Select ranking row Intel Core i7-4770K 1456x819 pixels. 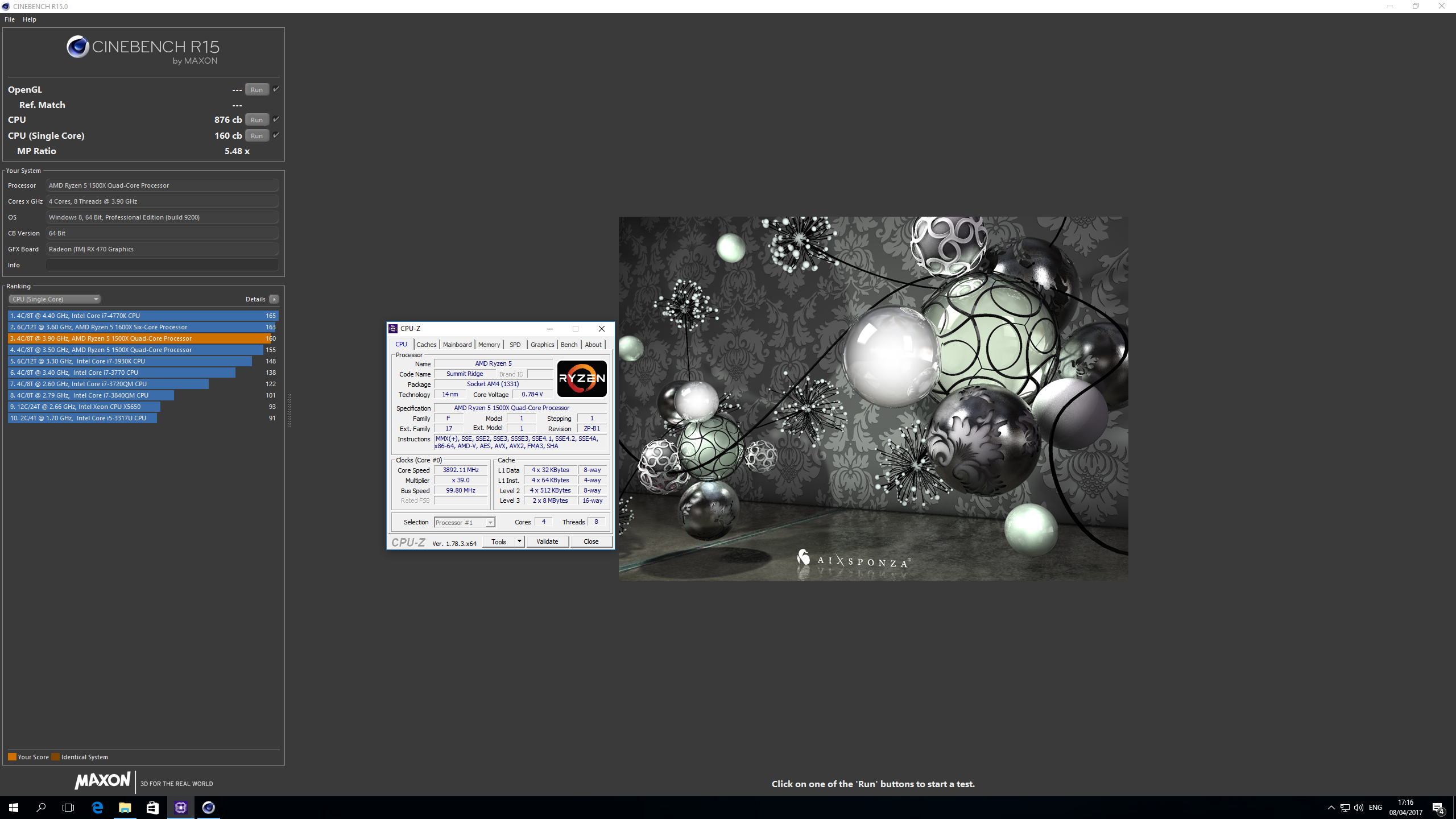[x=143, y=316]
